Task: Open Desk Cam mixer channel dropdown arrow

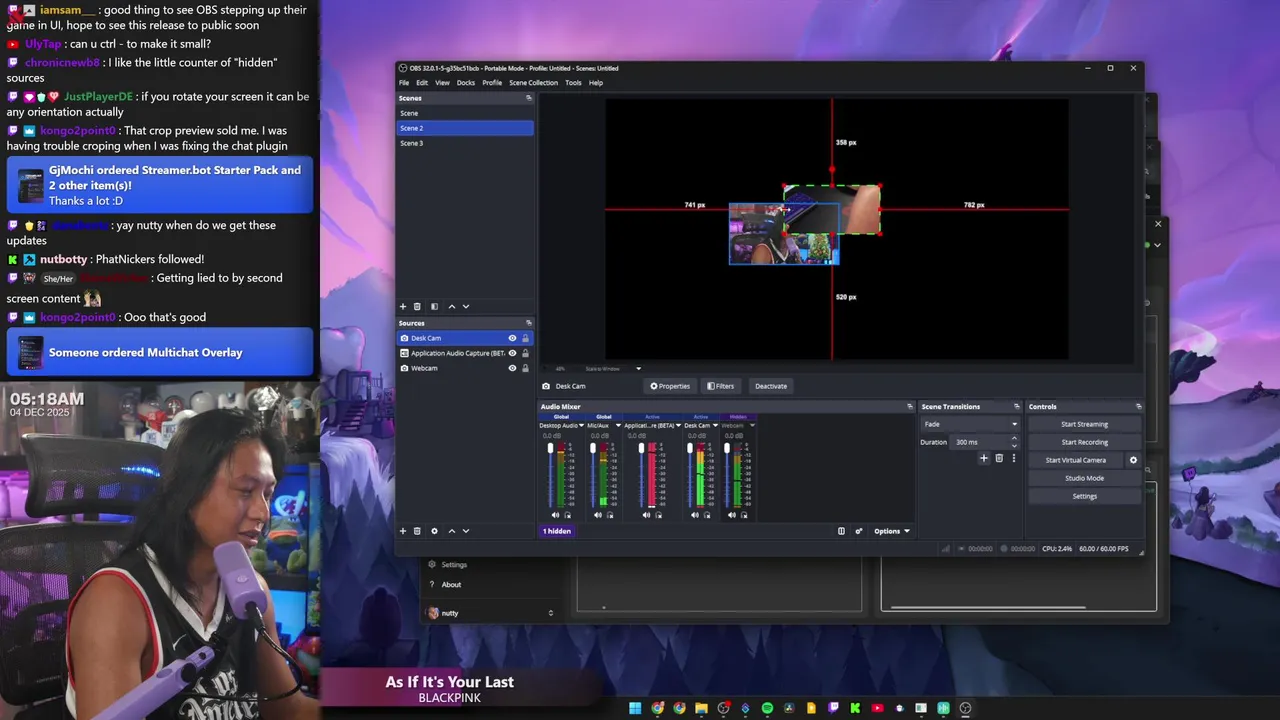Action: tap(715, 426)
